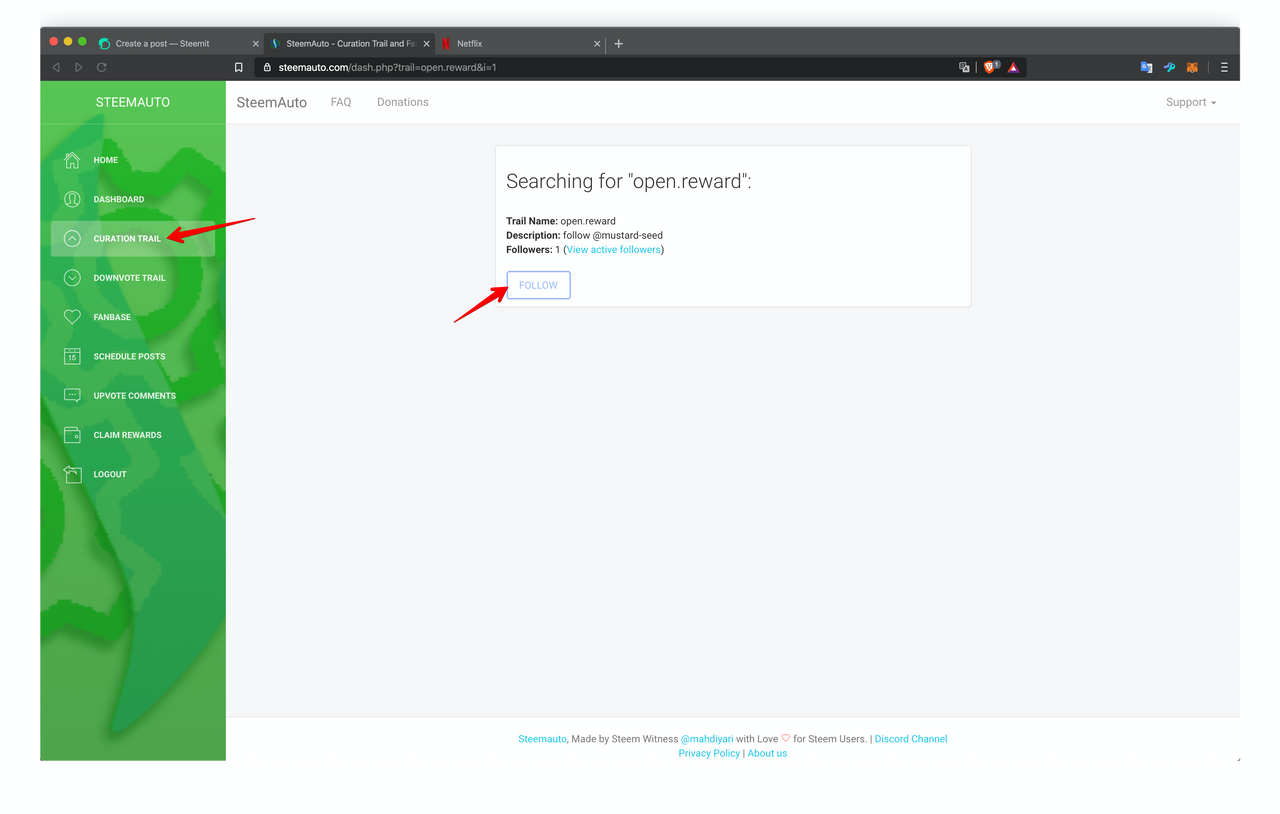This screenshot has width=1280, height=814.
Task: Click the SteemAuto brand in navbar
Action: pos(272,102)
